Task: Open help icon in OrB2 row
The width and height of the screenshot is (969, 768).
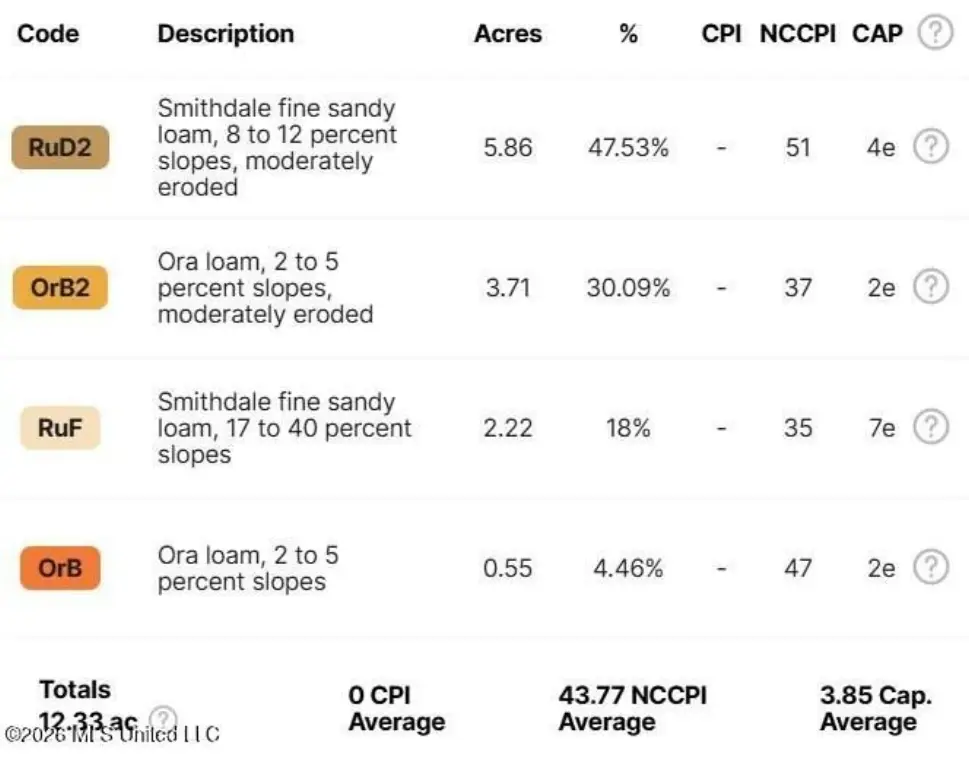Action: click(931, 287)
